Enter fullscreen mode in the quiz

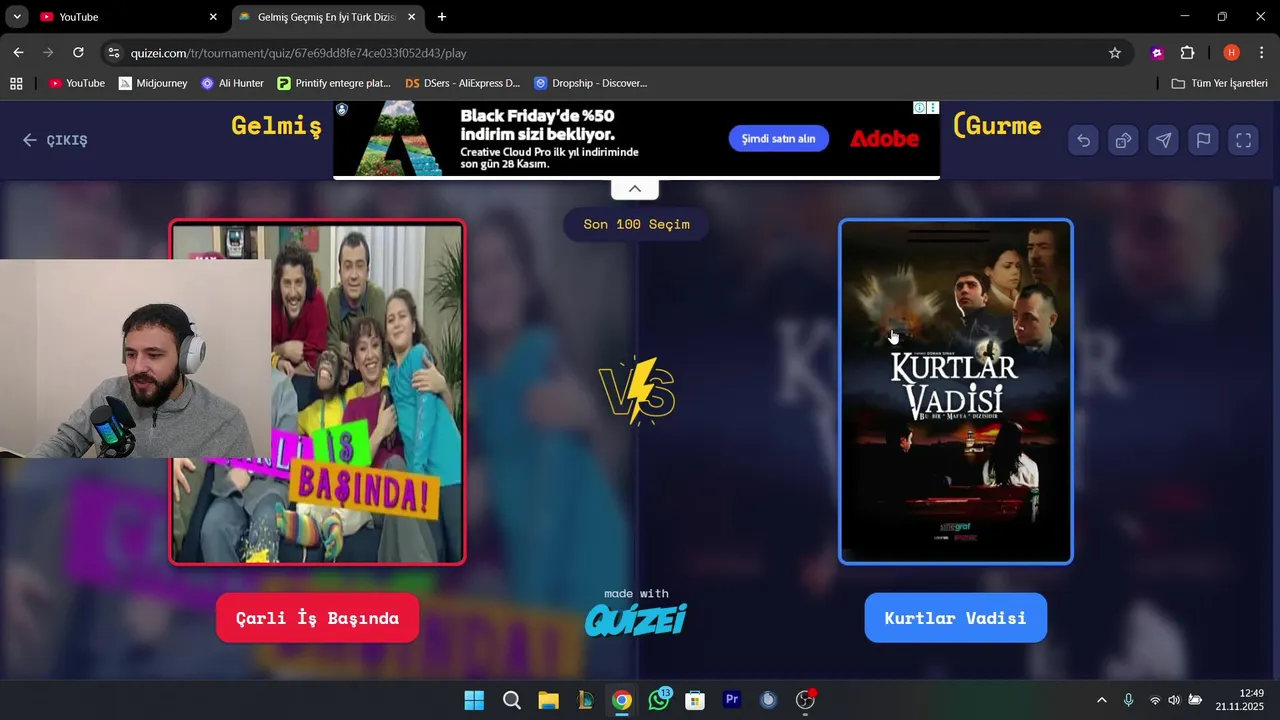[x=1243, y=141]
